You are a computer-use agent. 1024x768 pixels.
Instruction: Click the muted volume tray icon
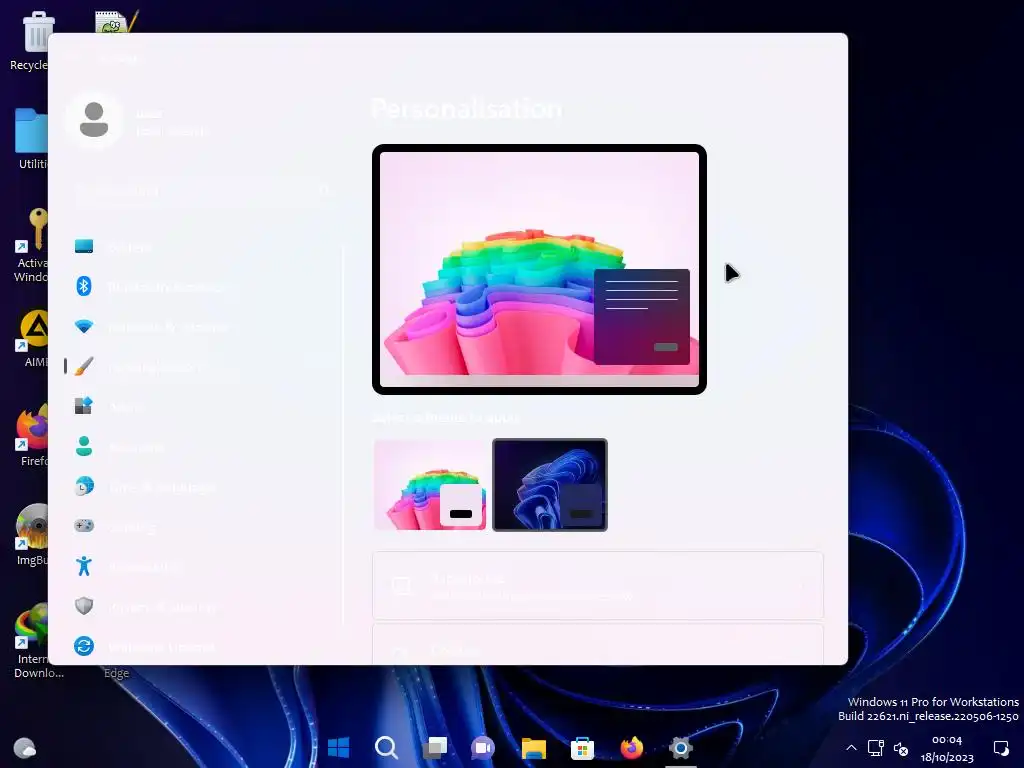901,748
